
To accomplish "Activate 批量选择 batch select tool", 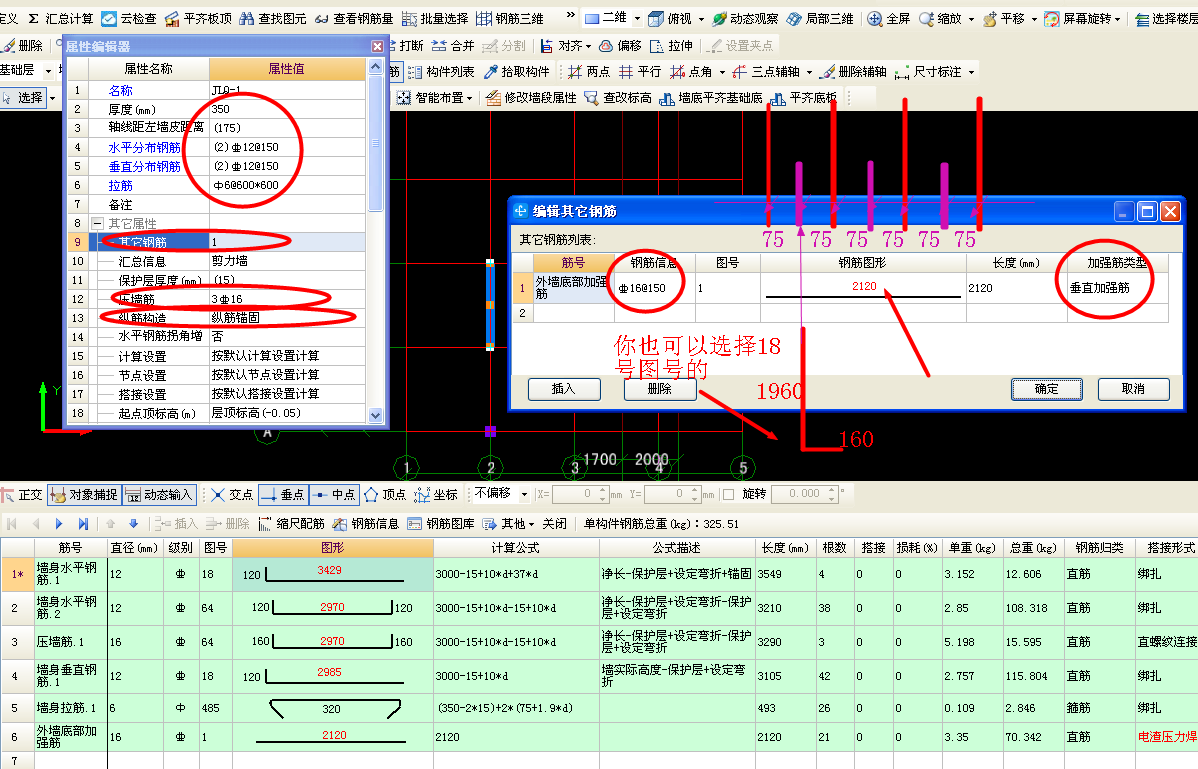I will point(435,18).
